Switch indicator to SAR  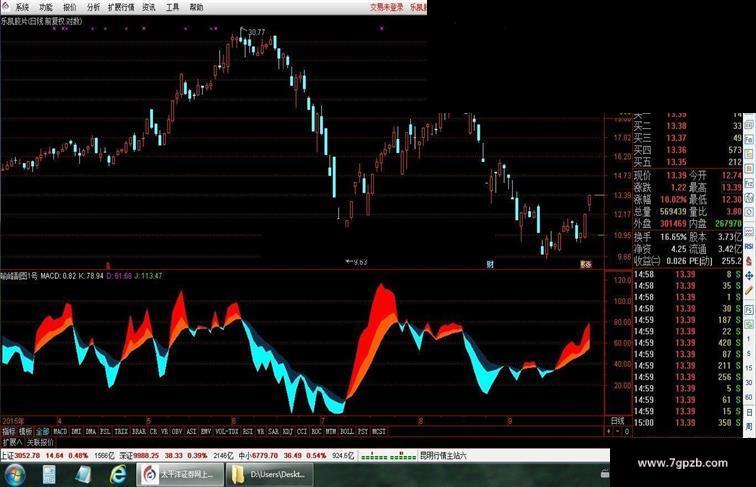[273, 432]
